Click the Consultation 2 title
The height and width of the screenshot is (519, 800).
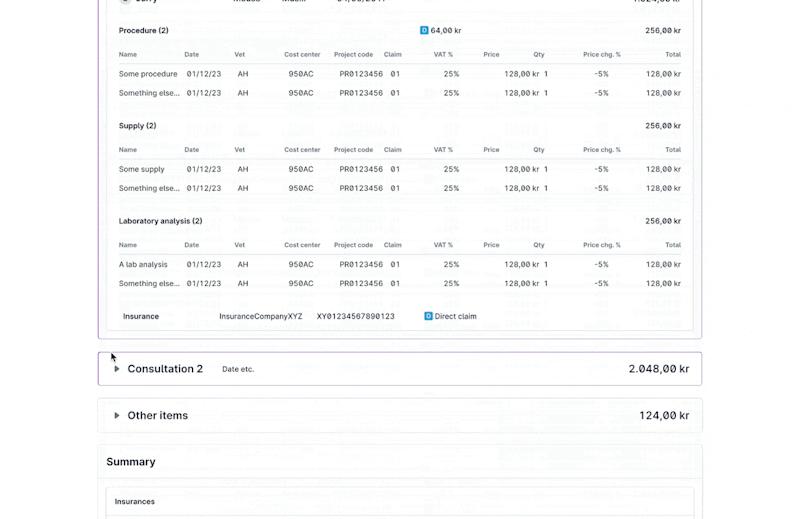(x=165, y=369)
